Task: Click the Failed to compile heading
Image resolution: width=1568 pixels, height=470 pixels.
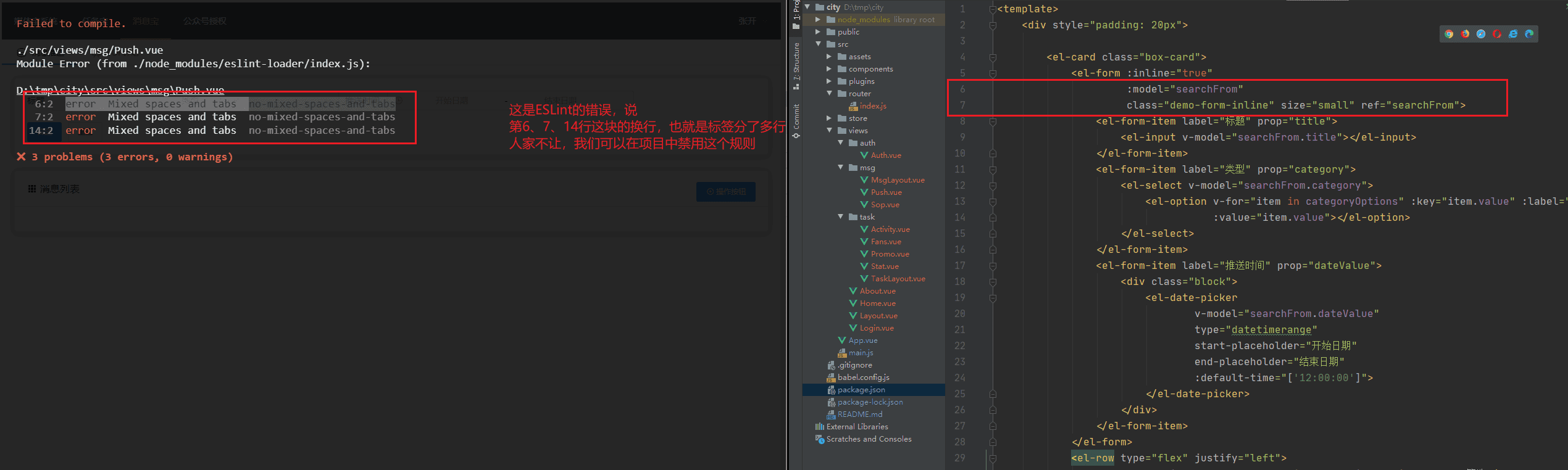Action: coord(71,23)
